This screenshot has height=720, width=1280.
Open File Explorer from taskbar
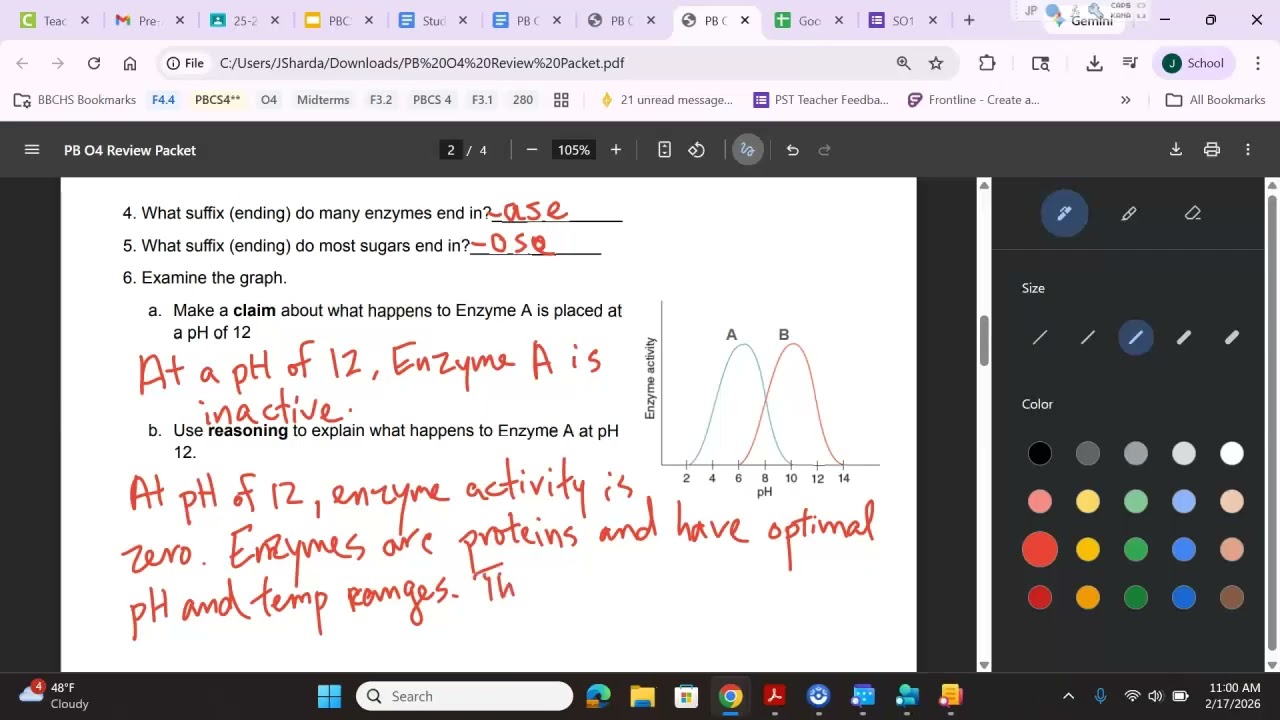[642, 696]
